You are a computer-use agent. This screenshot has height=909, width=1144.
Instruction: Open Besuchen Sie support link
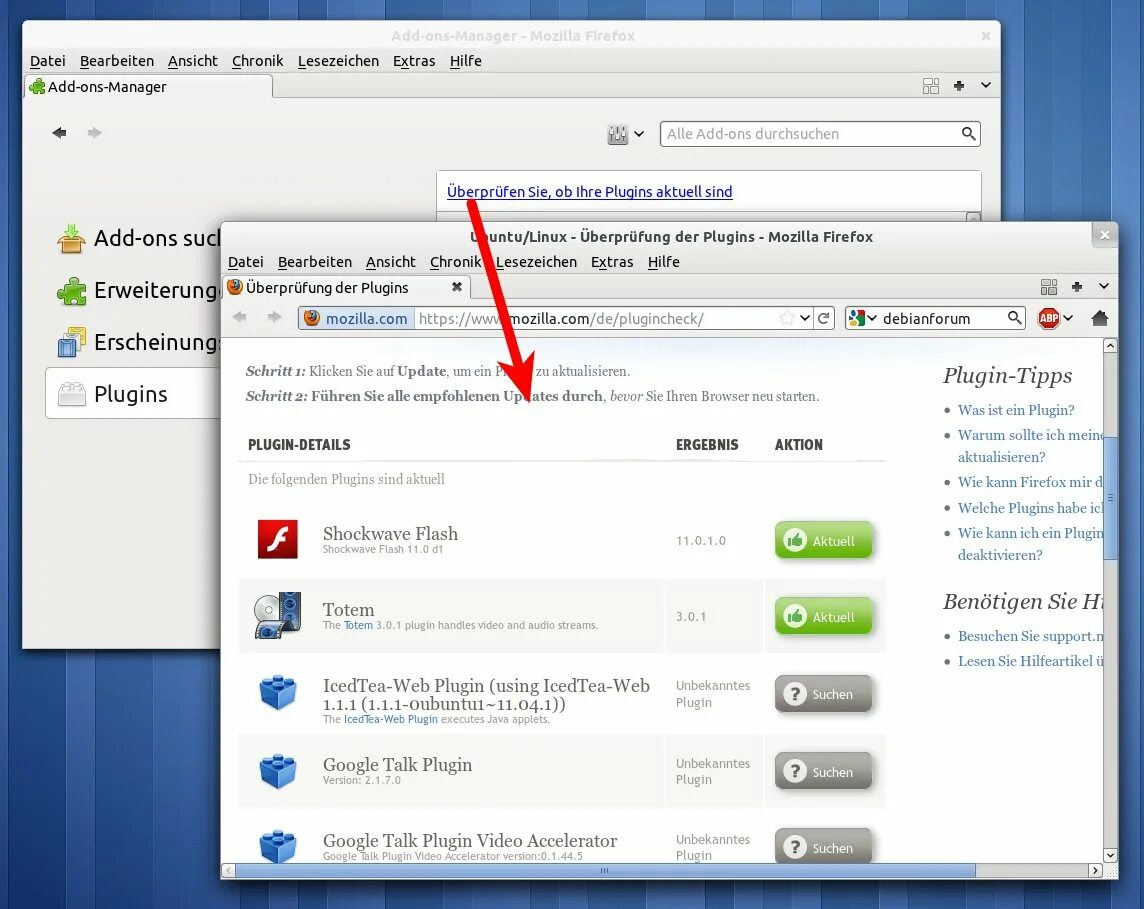(1030, 636)
